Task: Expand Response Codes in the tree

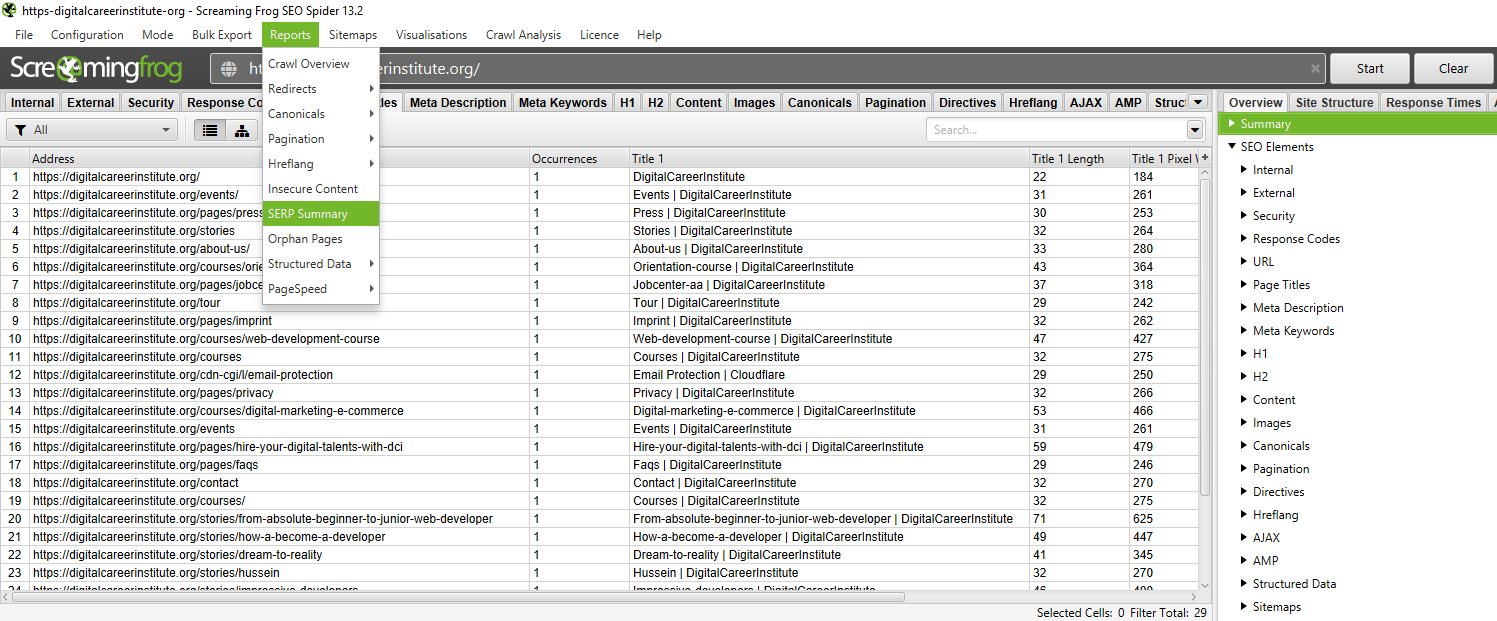Action: [1244, 239]
